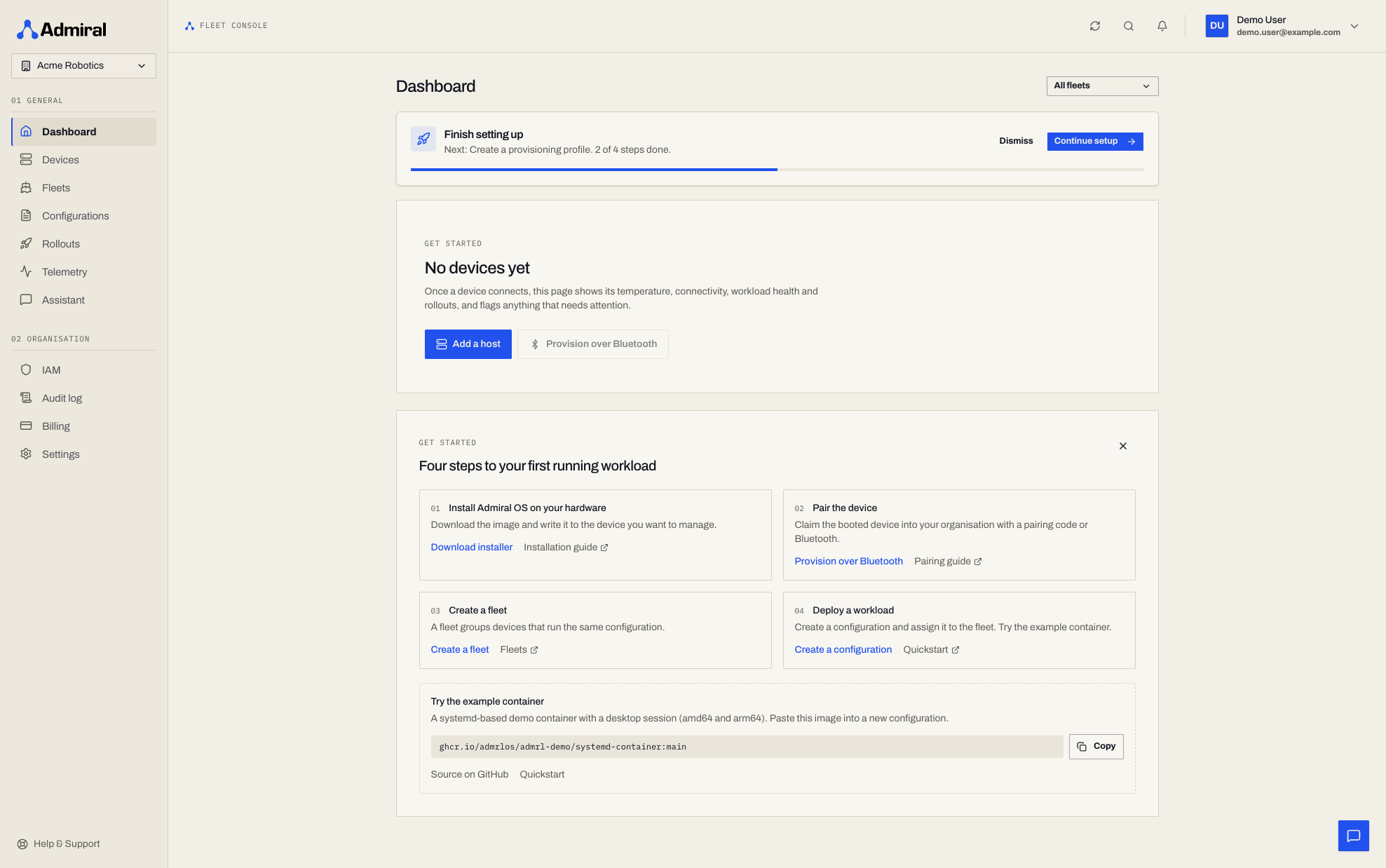The width and height of the screenshot is (1386, 868).
Task: Click the Quickstart link below the image path
Action: pos(542,775)
